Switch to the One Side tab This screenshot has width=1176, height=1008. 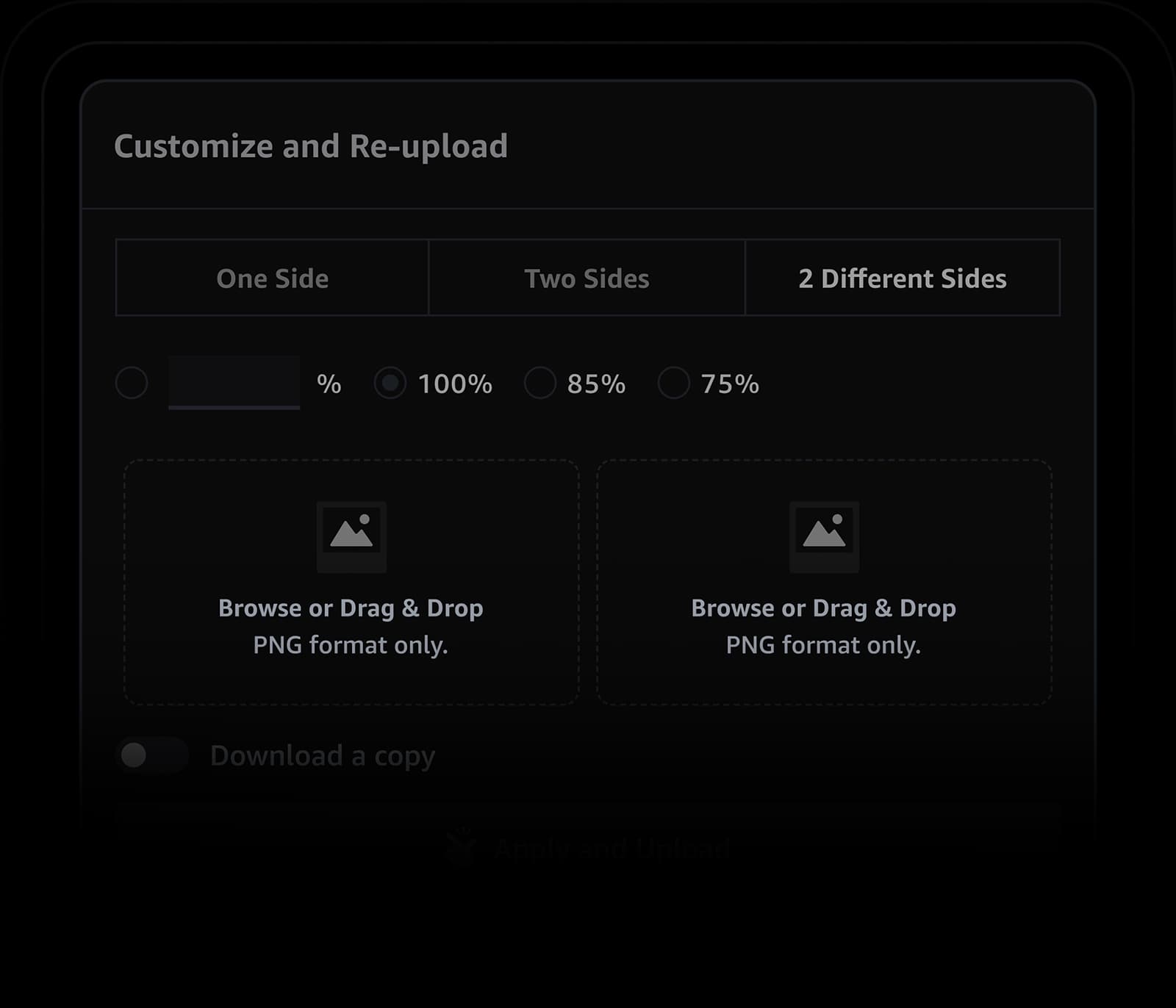(x=272, y=278)
